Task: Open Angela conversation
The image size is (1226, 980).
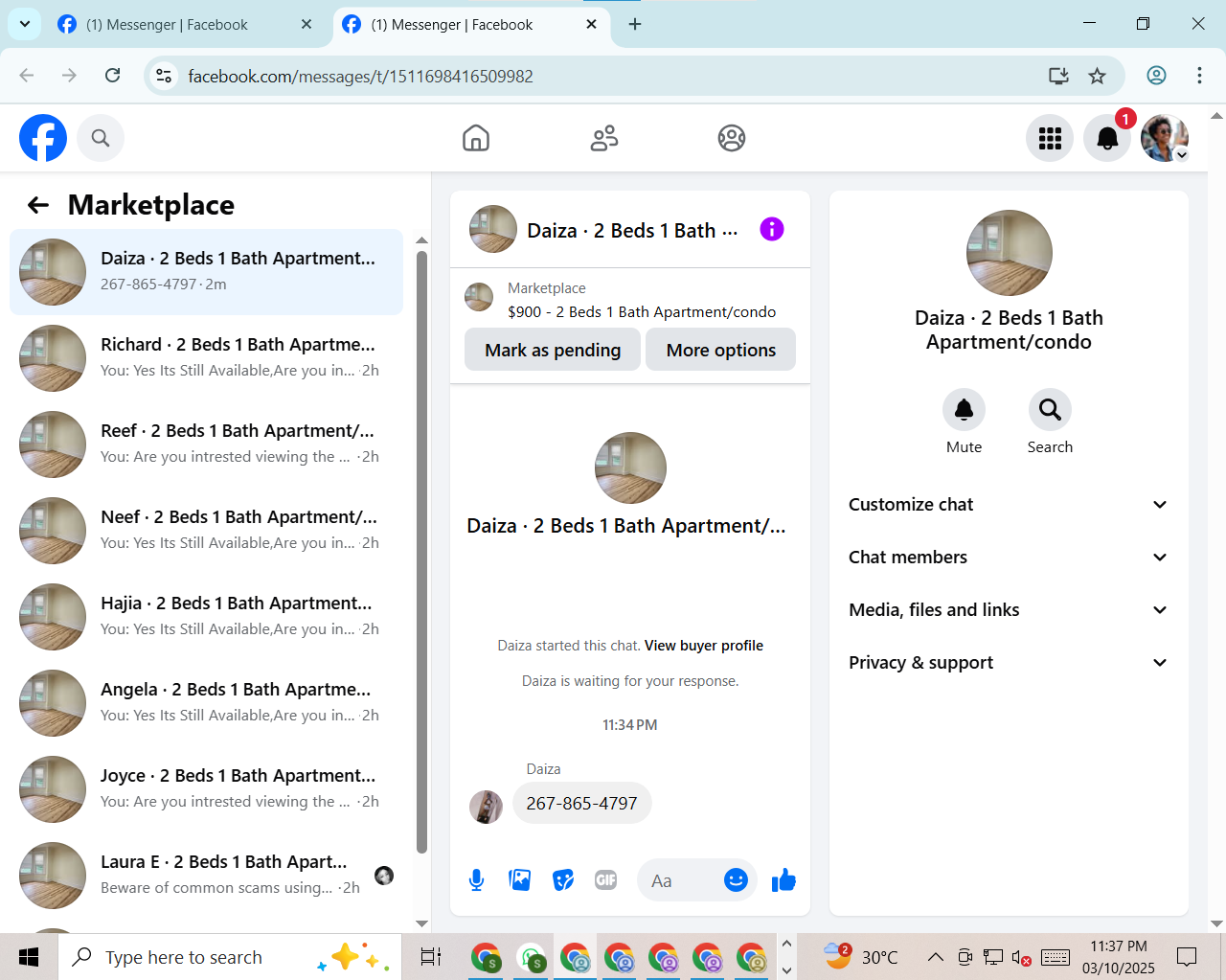Action: coord(206,703)
